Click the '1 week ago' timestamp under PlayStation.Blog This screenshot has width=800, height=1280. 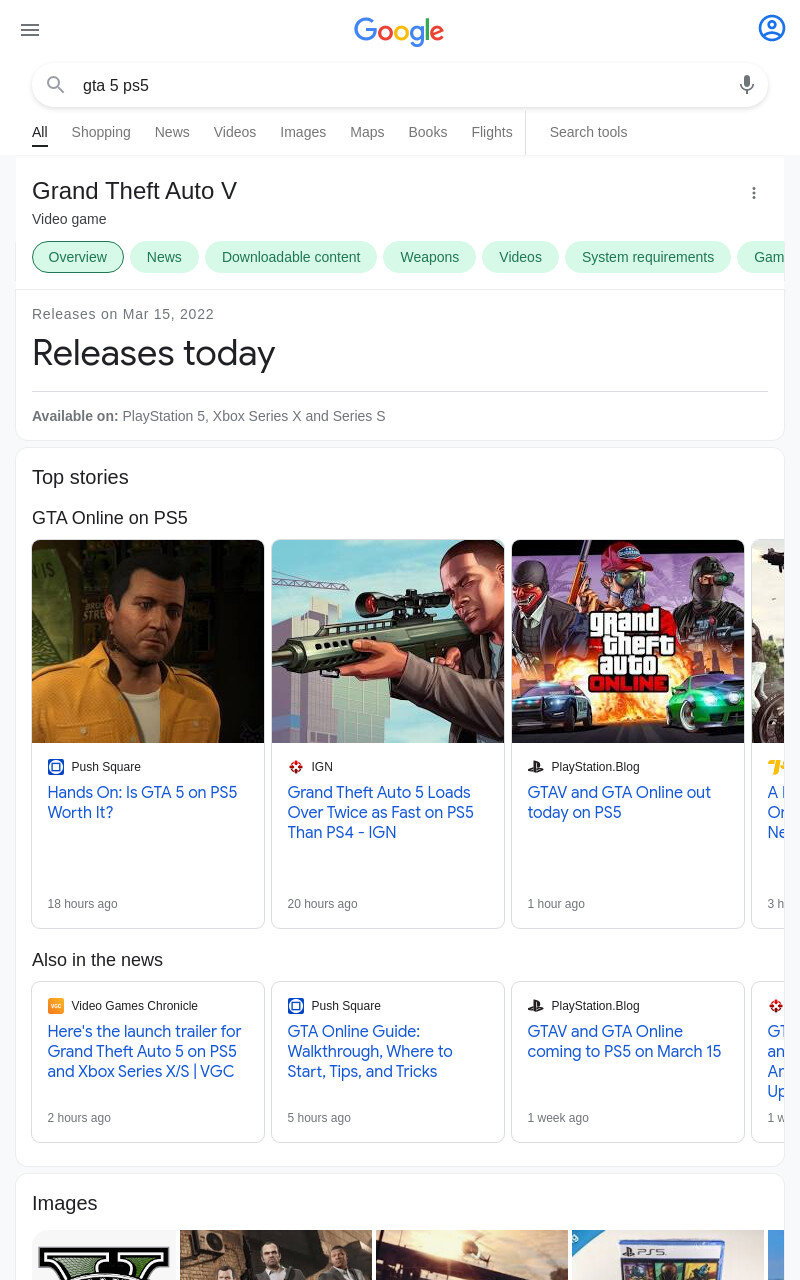pos(558,1118)
